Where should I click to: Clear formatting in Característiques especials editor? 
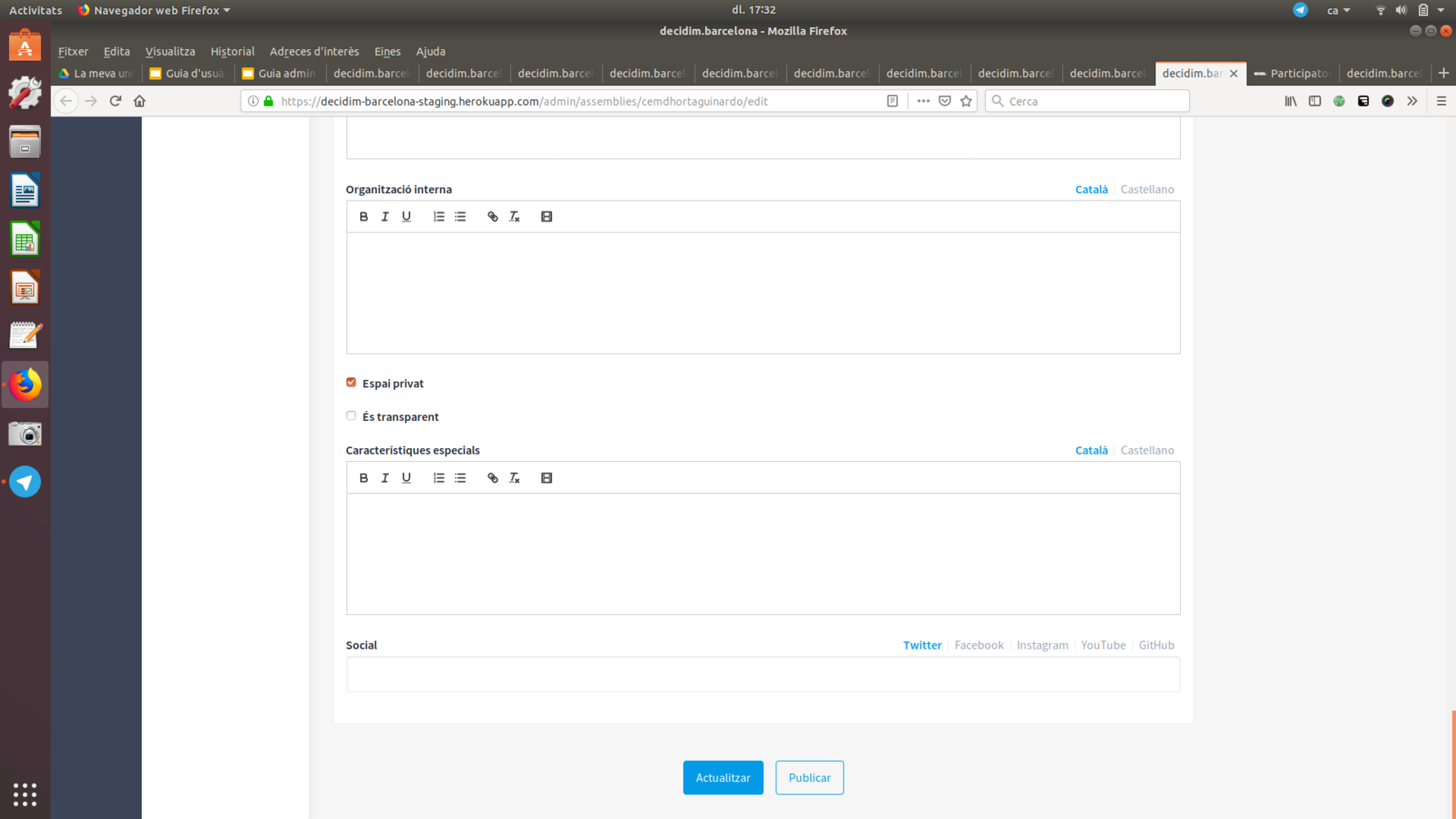pos(514,477)
